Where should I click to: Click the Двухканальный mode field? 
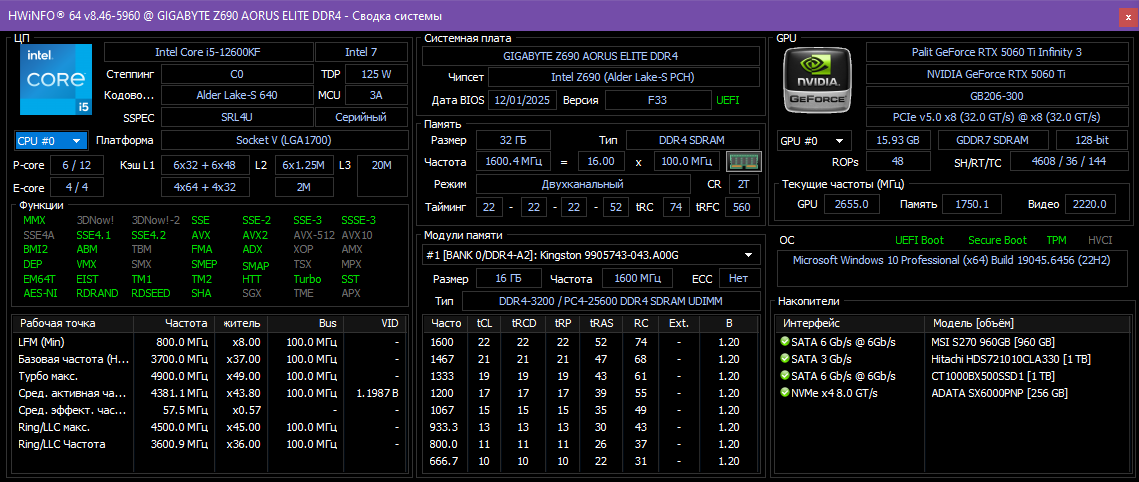(x=583, y=184)
